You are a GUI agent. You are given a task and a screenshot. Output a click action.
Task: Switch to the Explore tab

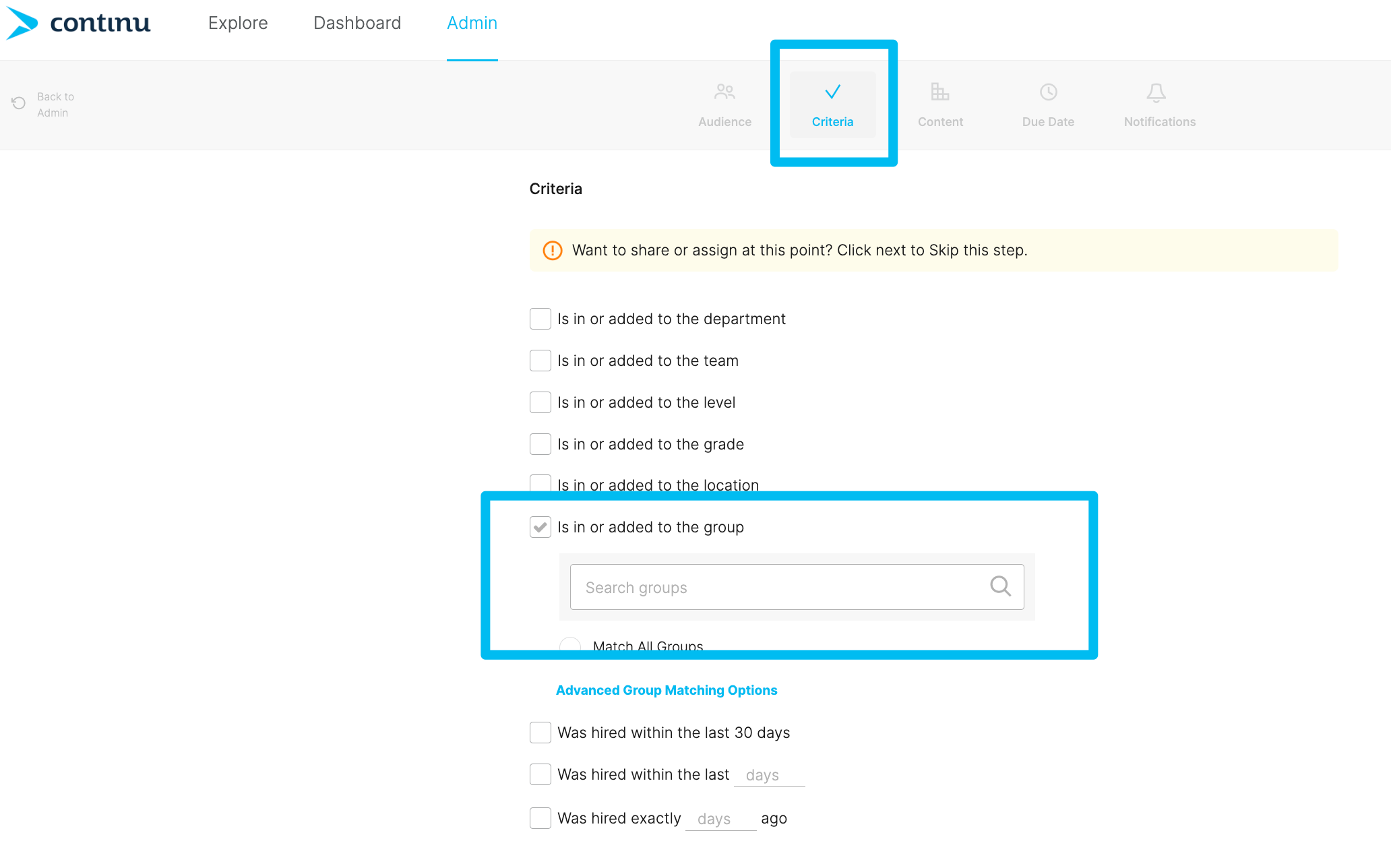pos(237,22)
